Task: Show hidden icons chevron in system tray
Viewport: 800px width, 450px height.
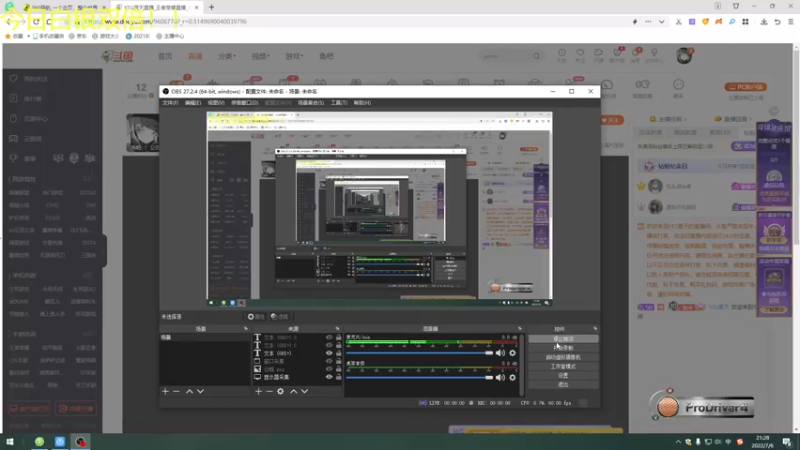Action: click(x=678, y=442)
